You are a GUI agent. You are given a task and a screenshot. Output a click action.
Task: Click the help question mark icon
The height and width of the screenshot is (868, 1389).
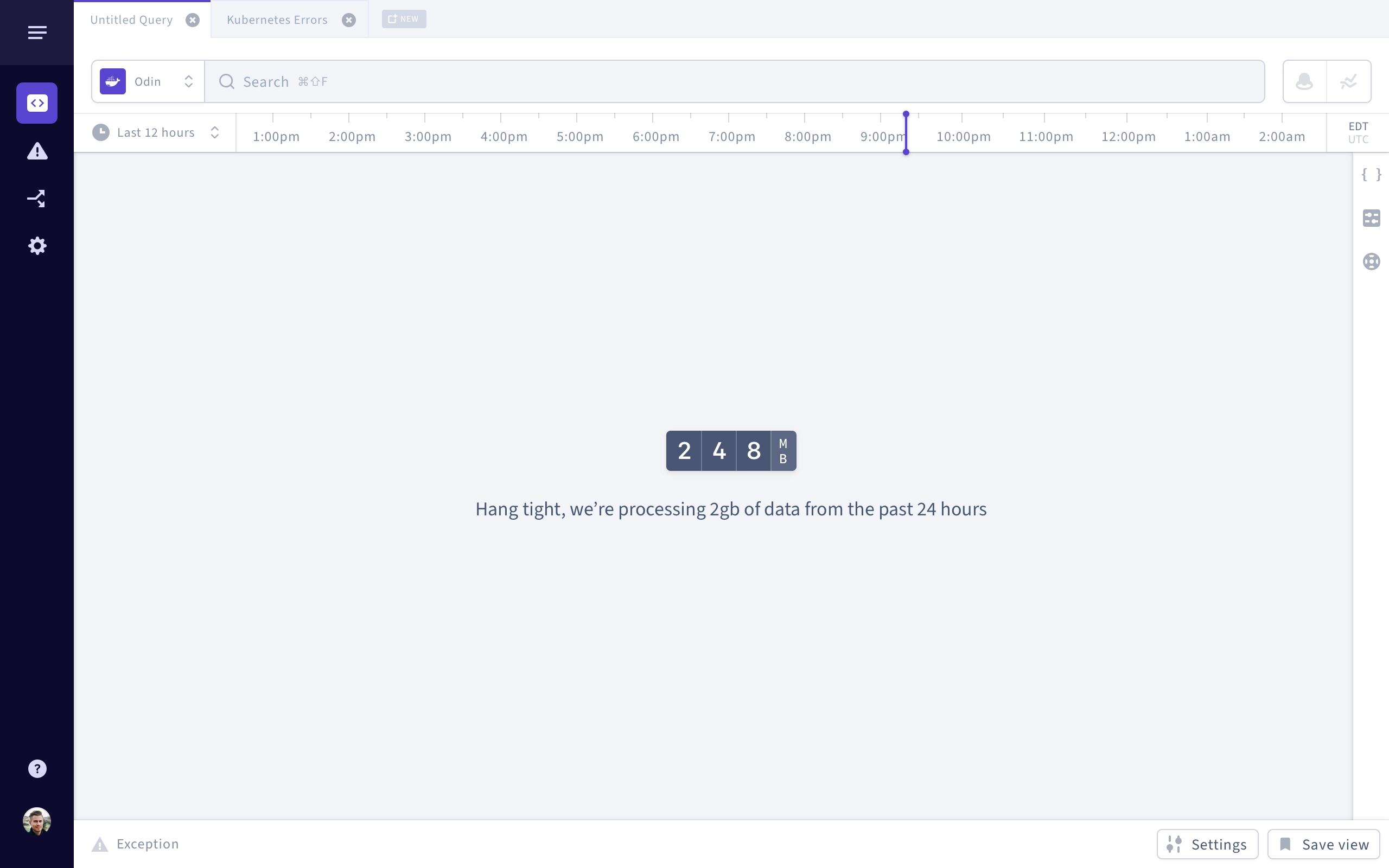coord(37,769)
